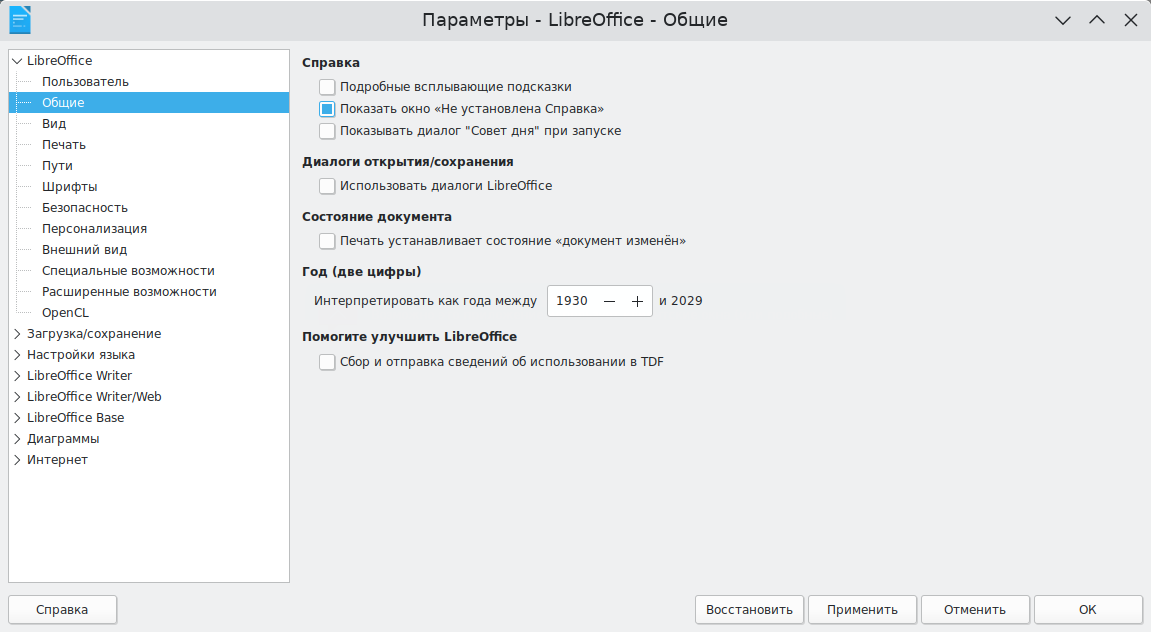This screenshot has height=632, width=1151.
Task: Open the «Безопасность» settings page
Action: 84,208
